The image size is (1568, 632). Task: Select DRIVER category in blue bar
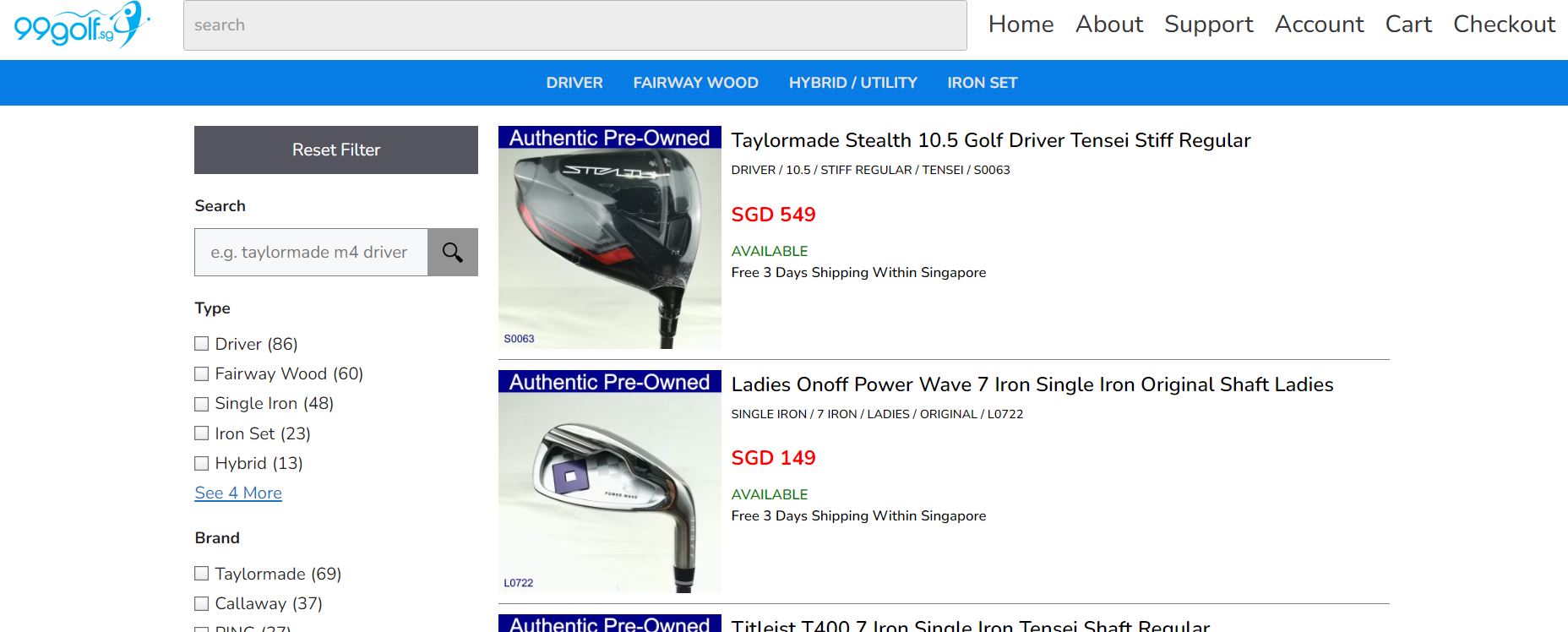(574, 83)
